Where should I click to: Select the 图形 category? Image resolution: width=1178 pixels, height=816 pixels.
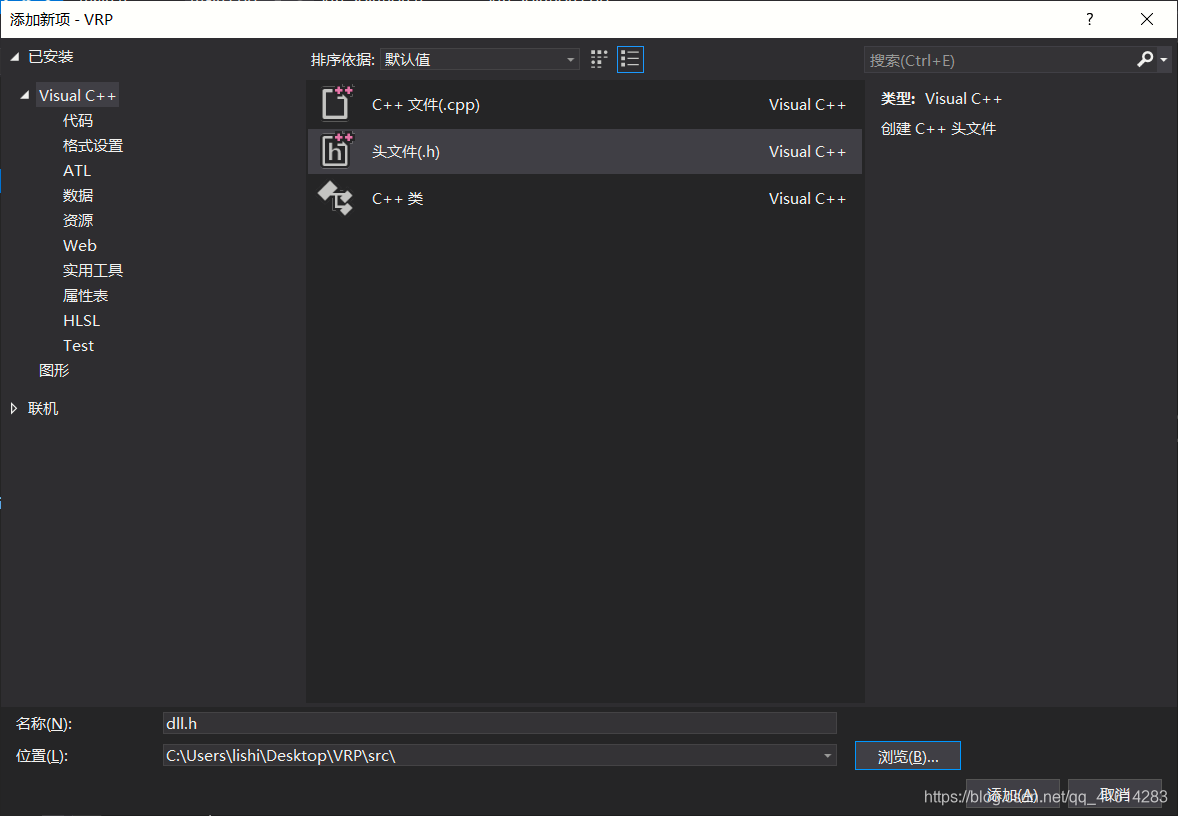click(x=54, y=370)
